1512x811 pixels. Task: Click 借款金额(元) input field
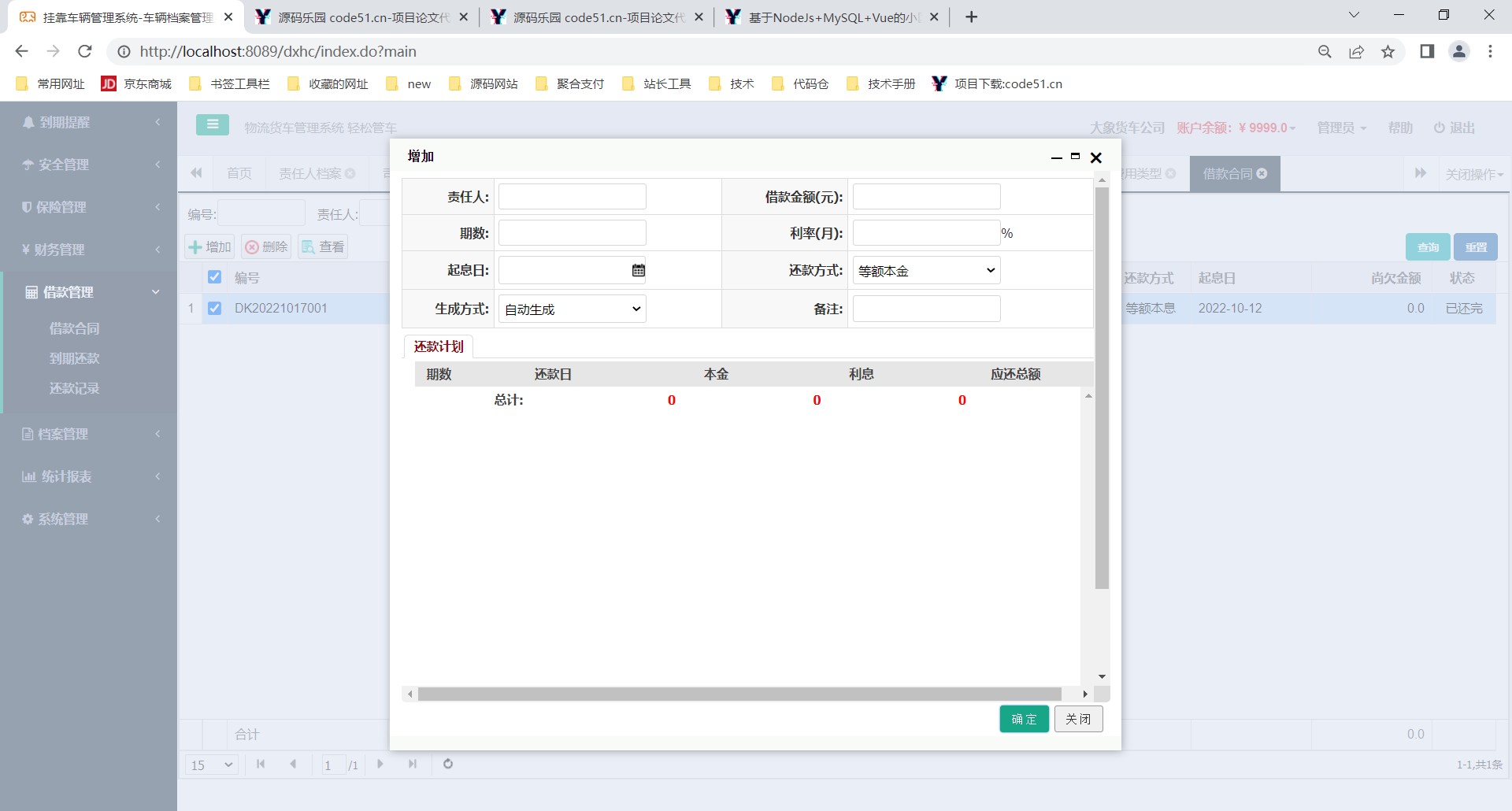coord(927,197)
